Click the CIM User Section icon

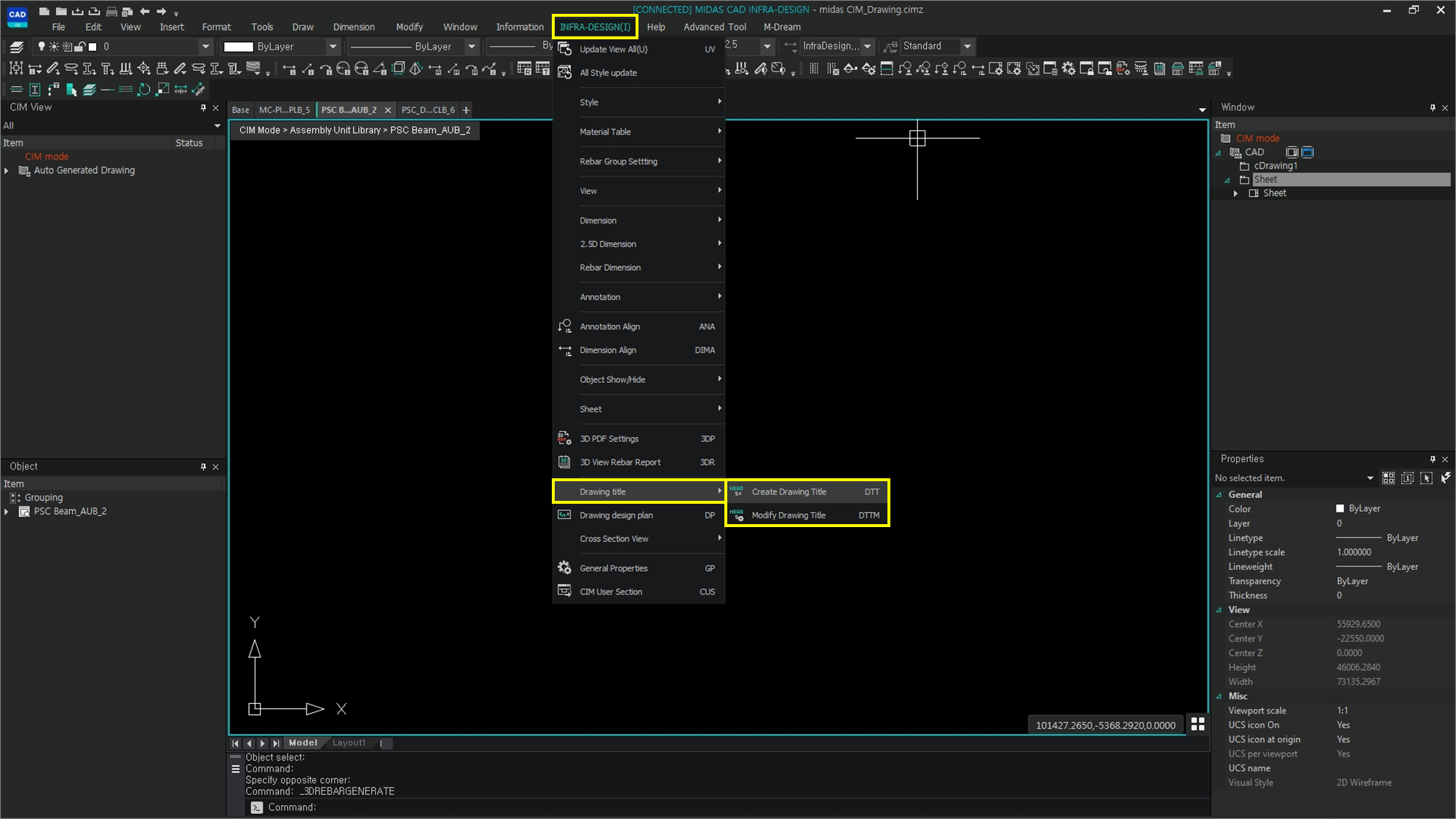click(x=564, y=591)
